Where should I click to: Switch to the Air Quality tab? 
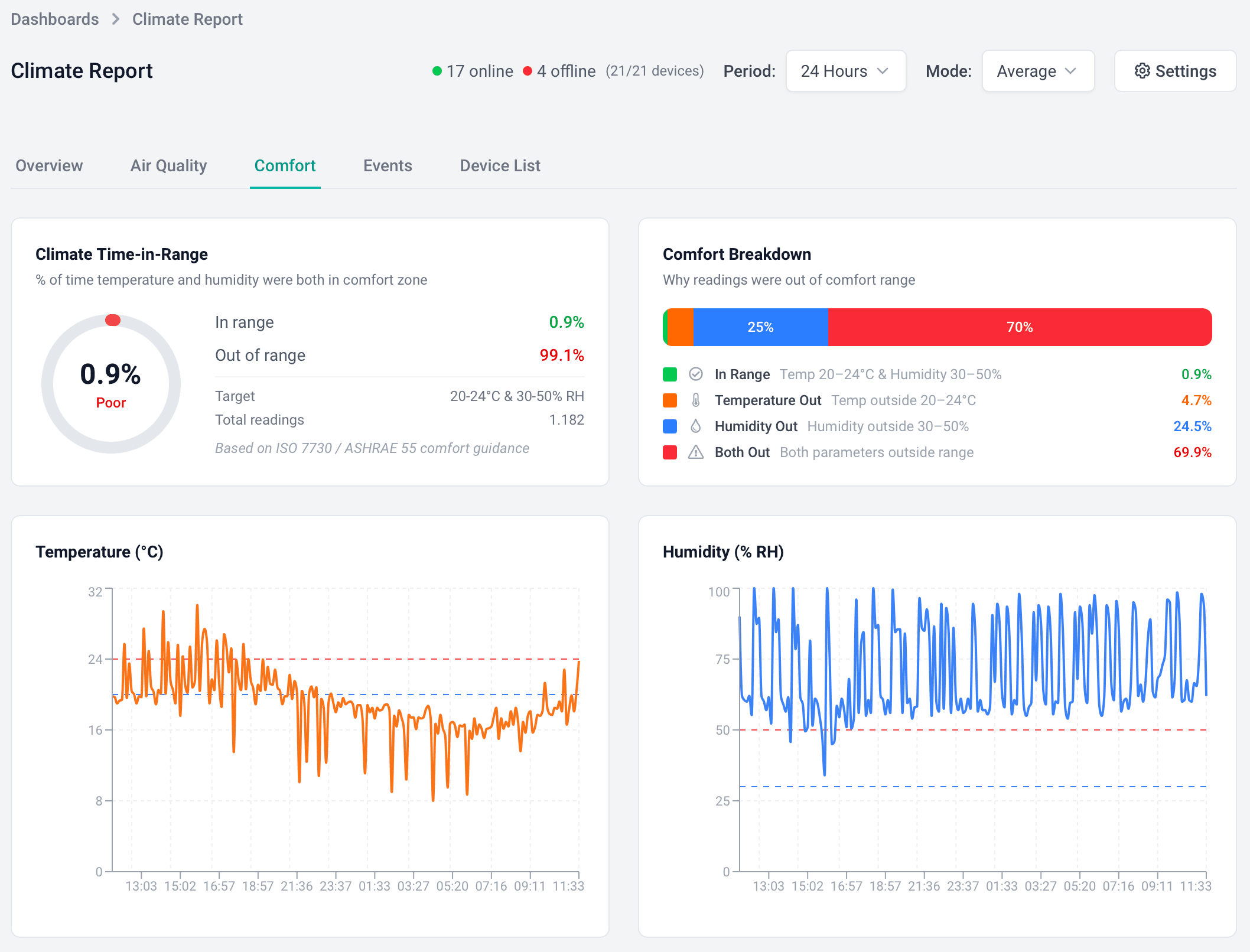point(168,166)
